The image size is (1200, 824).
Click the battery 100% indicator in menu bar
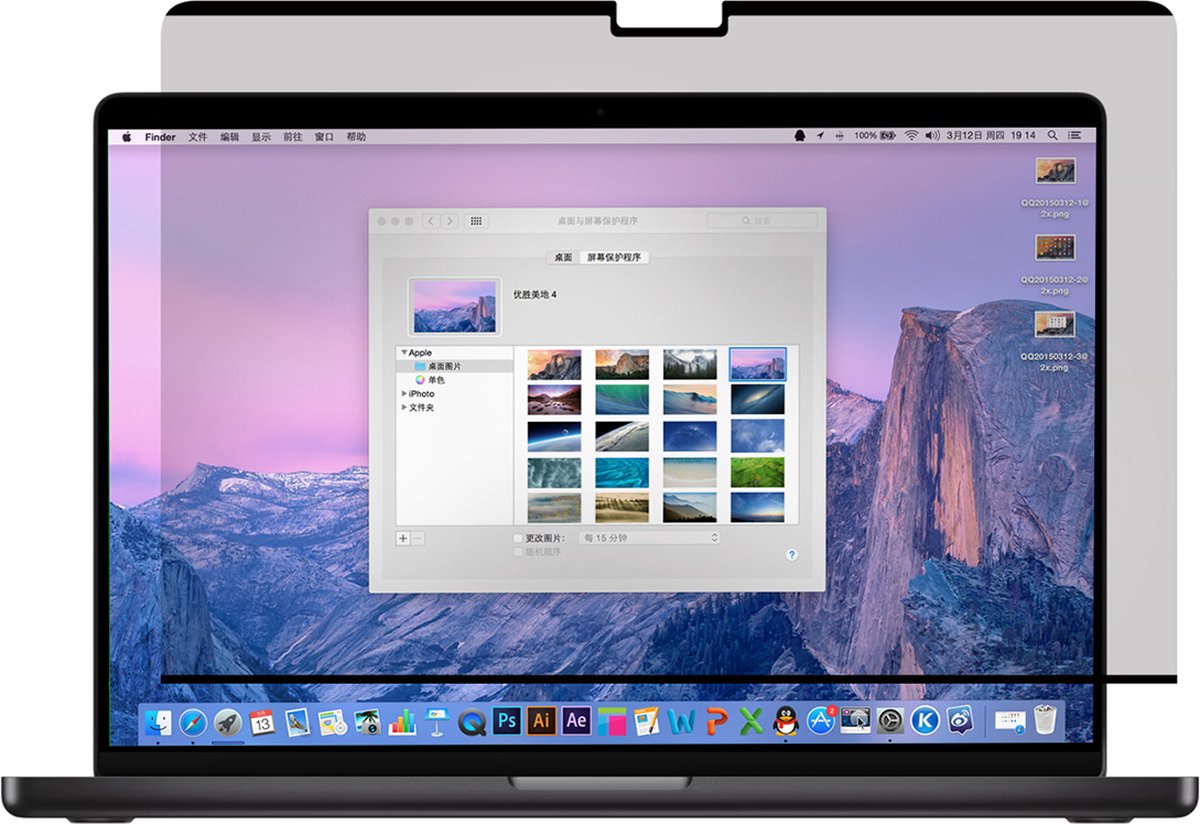click(876, 136)
